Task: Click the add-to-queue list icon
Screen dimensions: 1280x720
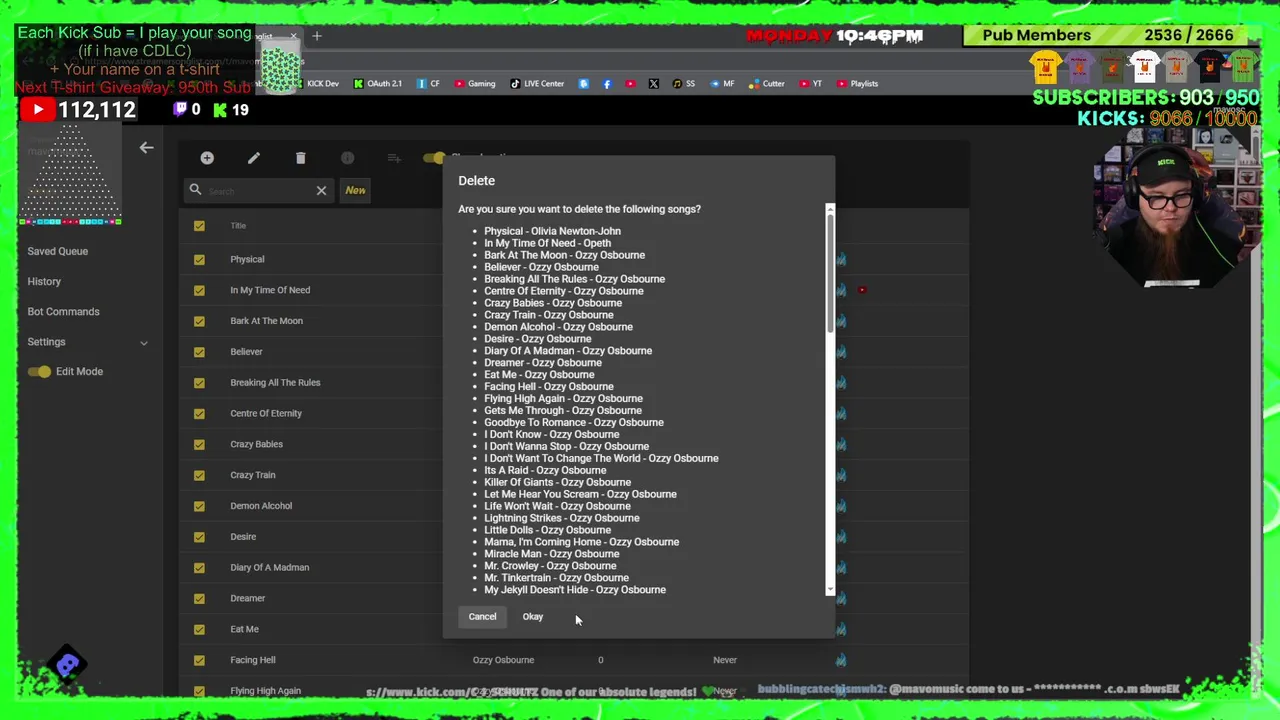Action: 394,158
